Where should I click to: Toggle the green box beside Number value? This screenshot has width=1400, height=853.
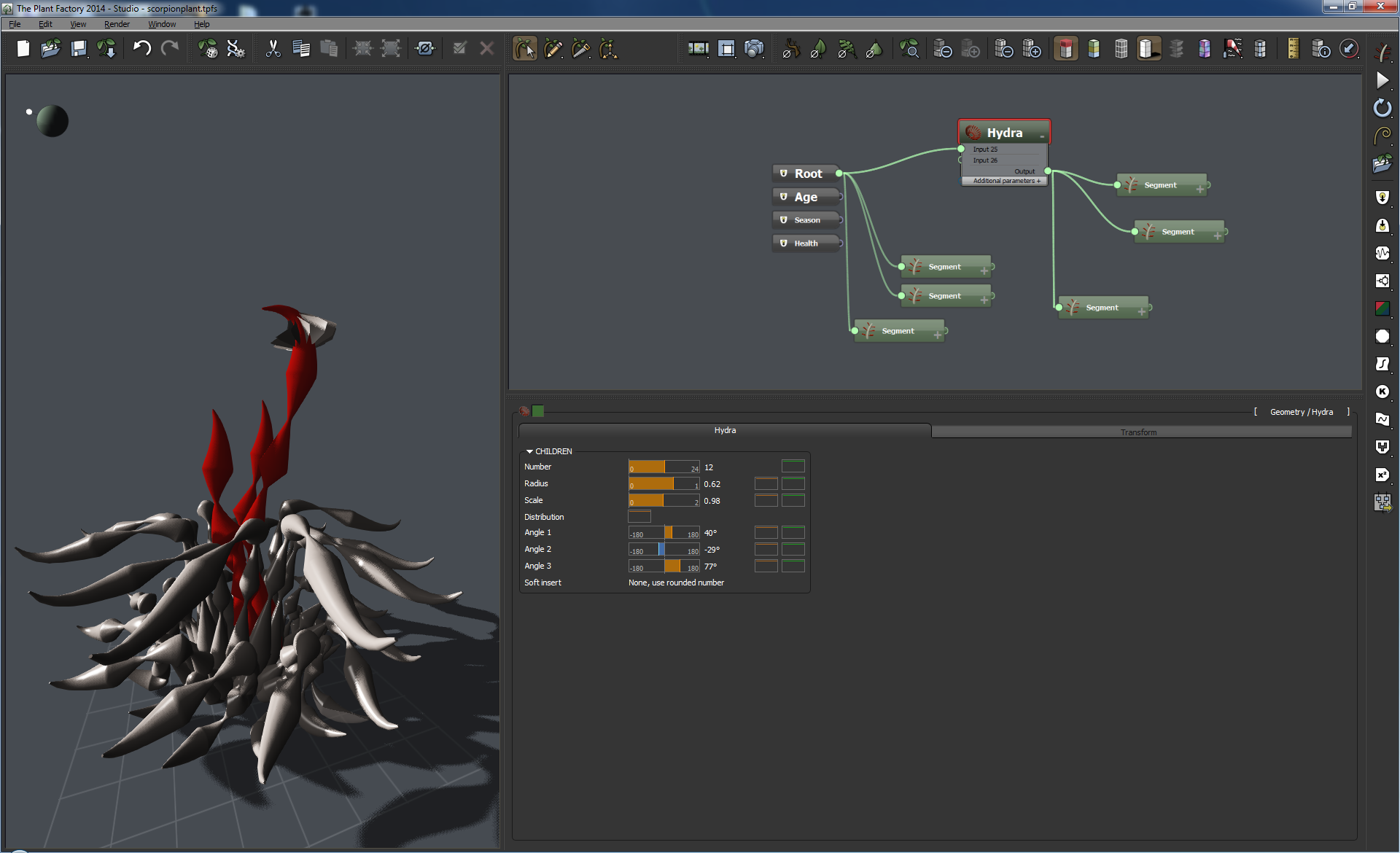pos(793,467)
